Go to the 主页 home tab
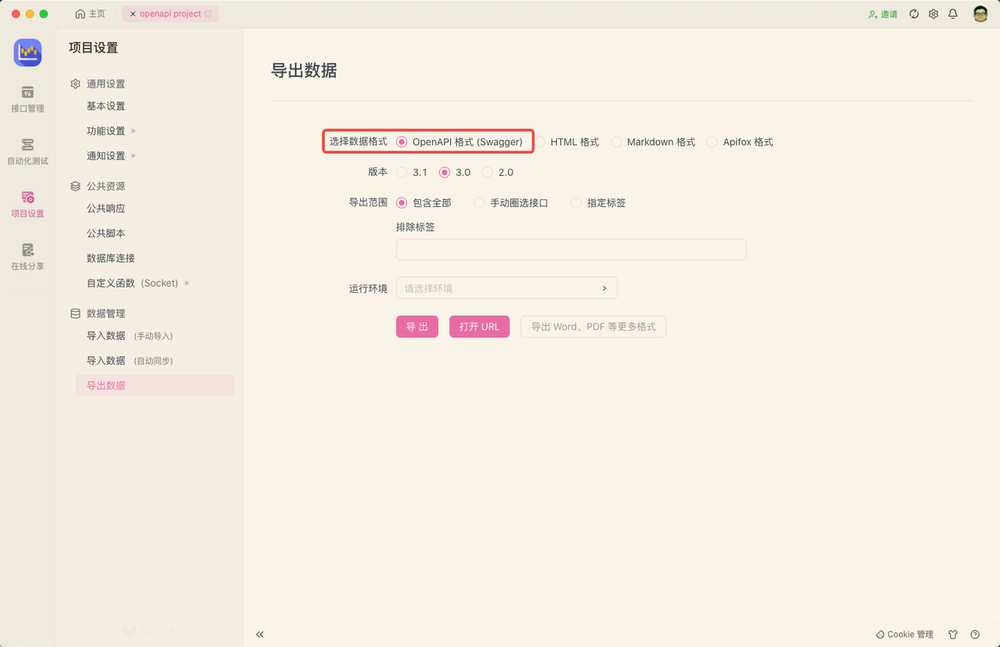The width and height of the screenshot is (1000, 647). [x=90, y=13]
